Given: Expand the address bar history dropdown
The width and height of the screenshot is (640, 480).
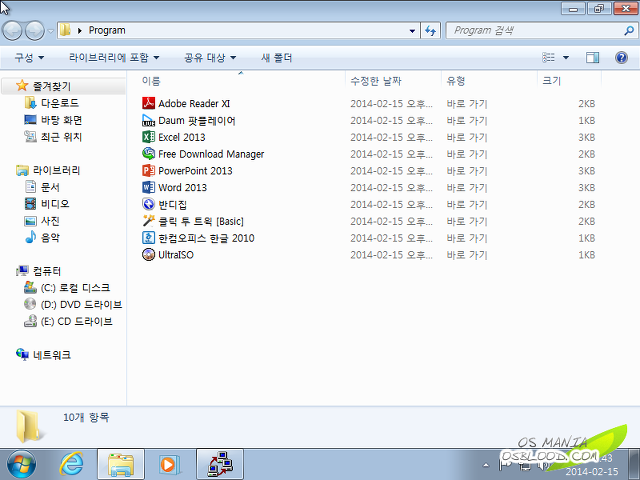Looking at the screenshot, I should point(412,31).
